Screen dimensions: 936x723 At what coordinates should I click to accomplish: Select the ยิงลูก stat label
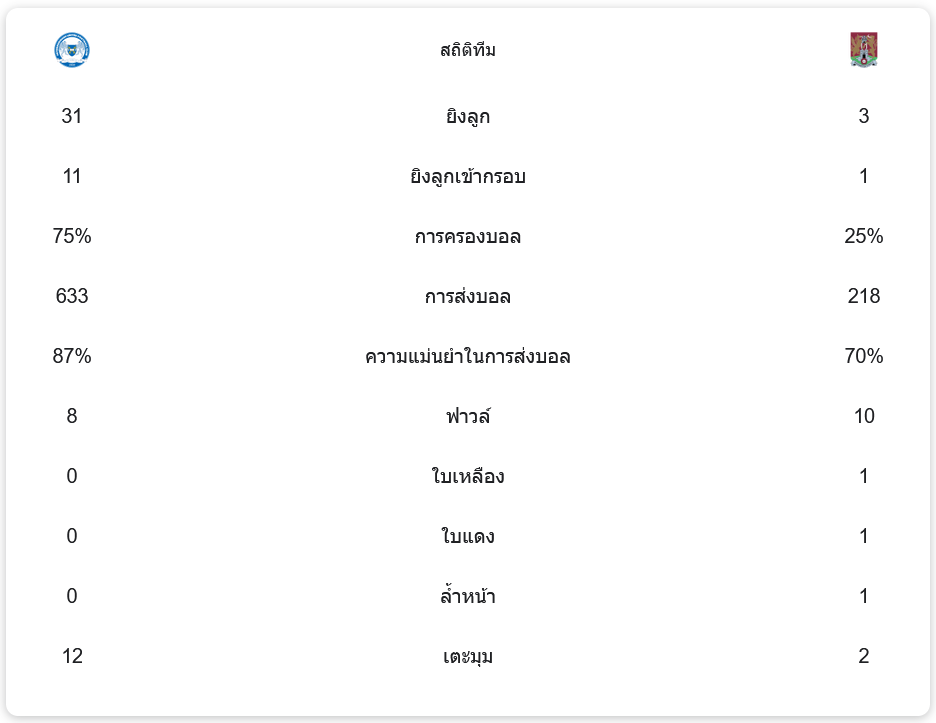468,117
